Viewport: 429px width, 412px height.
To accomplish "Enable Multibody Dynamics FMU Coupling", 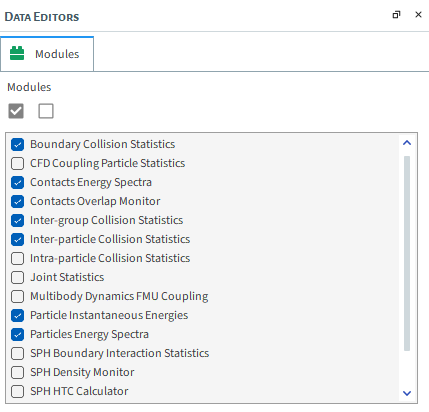I will (17, 296).
